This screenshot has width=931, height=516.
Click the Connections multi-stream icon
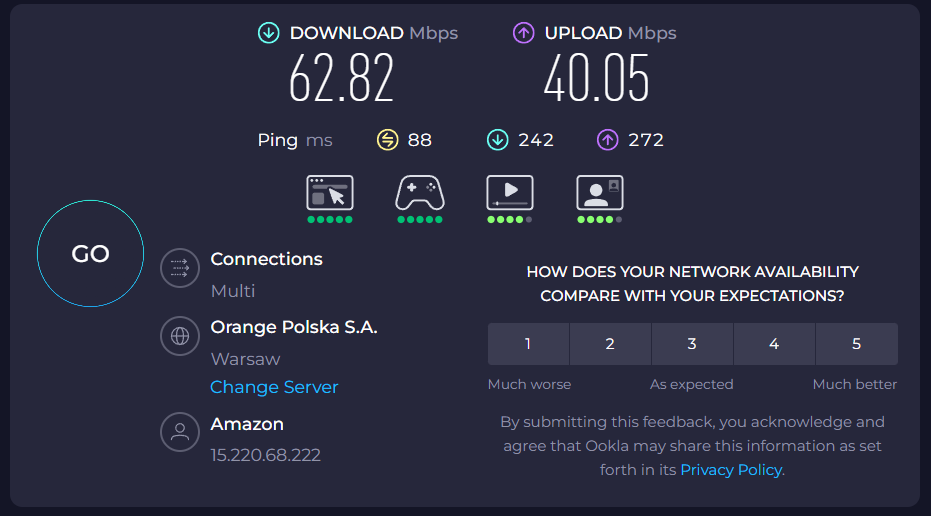(x=180, y=268)
